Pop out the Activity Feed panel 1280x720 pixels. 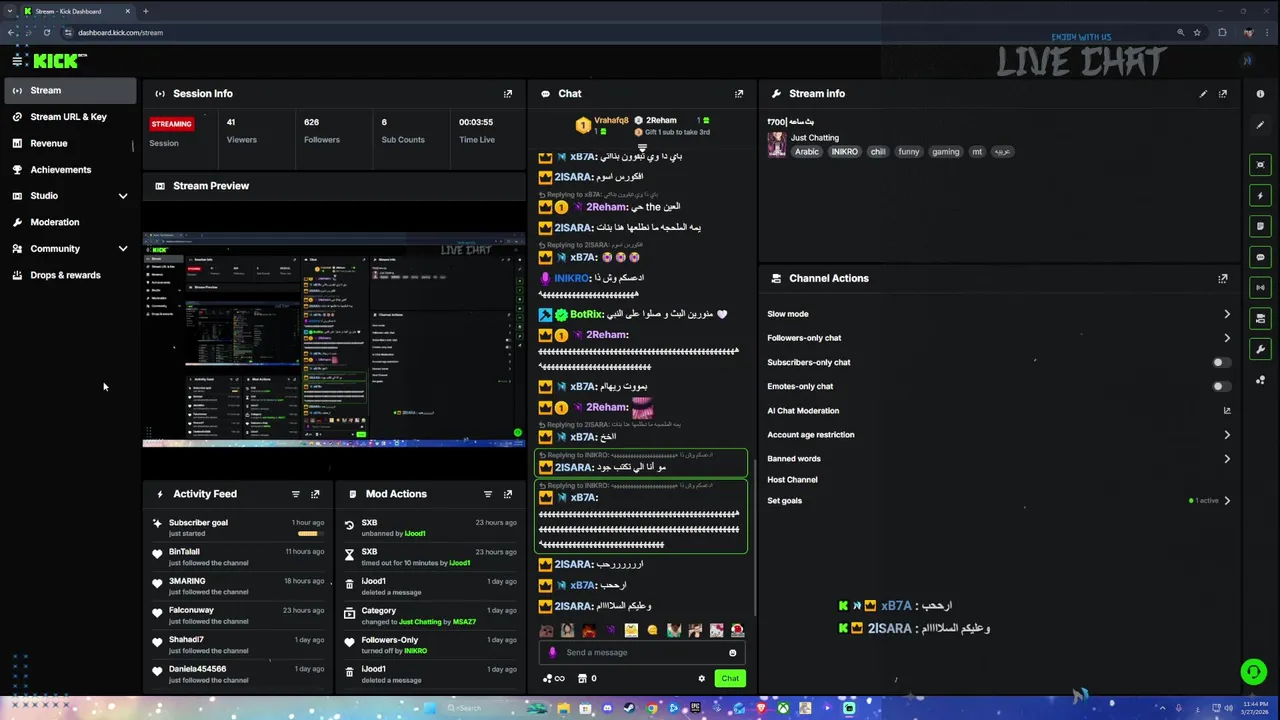[315, 494]
